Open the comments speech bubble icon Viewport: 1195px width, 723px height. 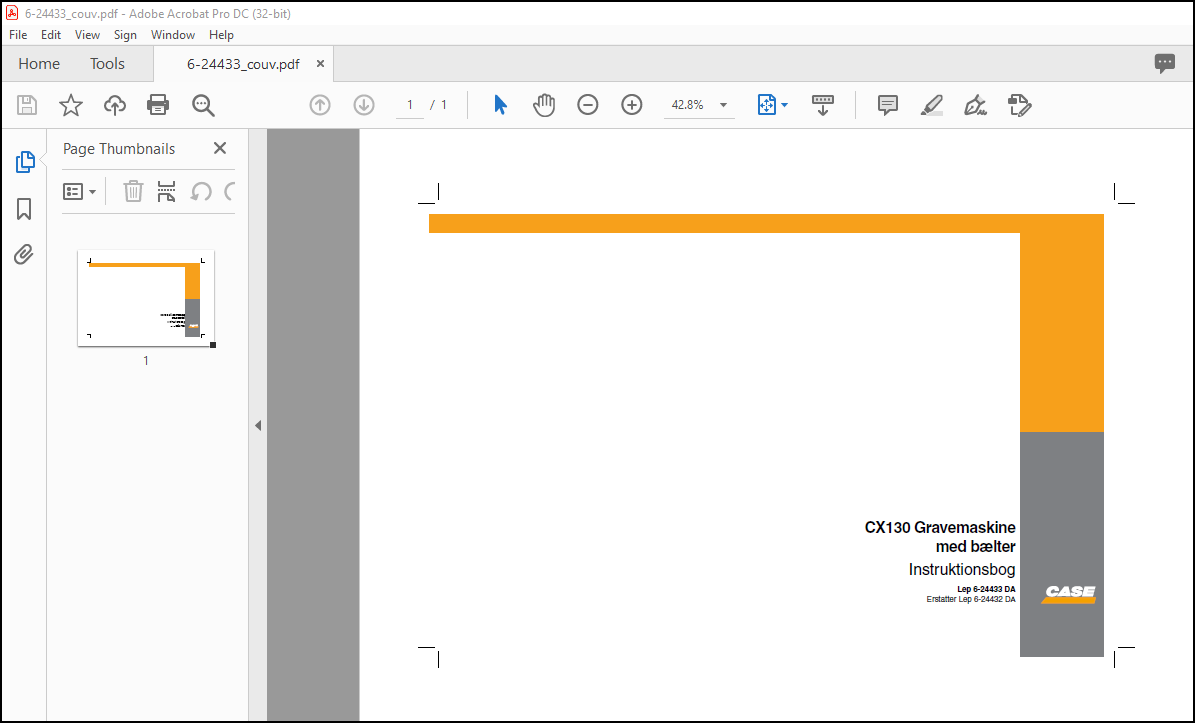[x=1165, y=63]
